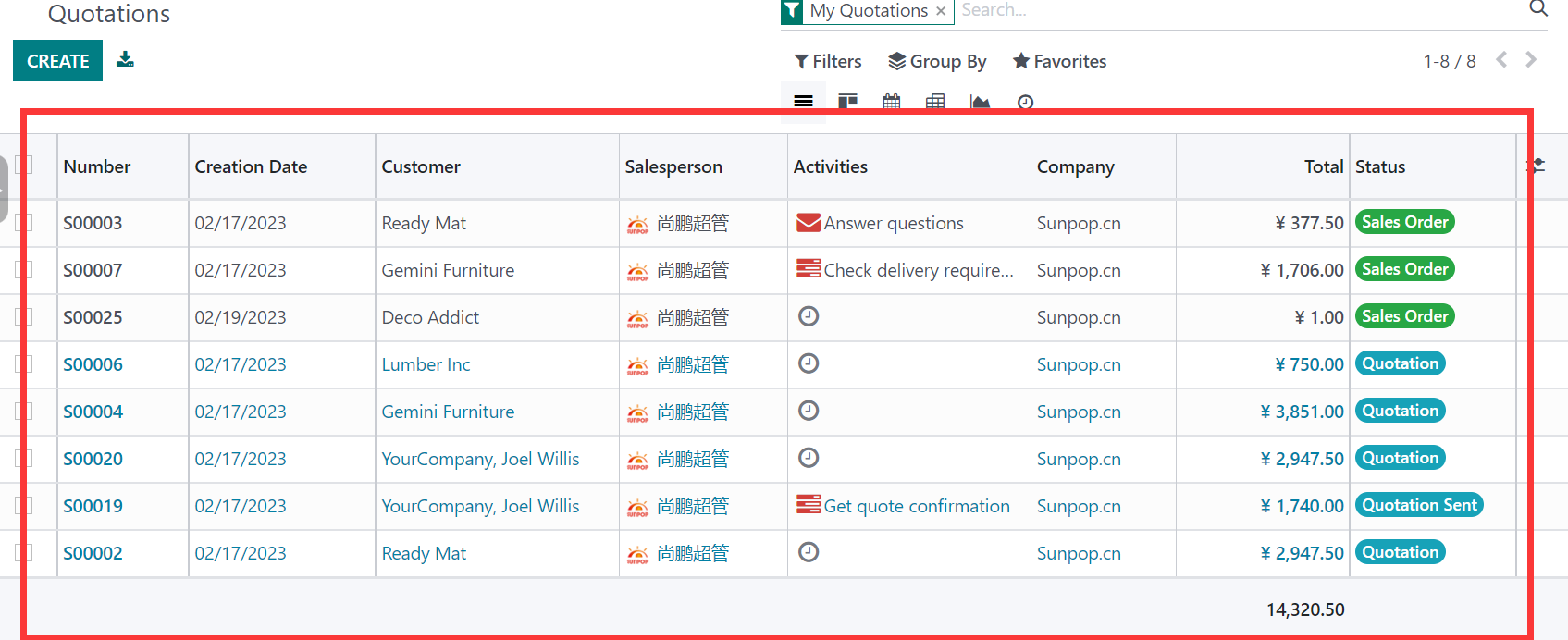Expand the Favorites dropdown
Screen dimensions: 1568x640
pyautogui.click(x=1059, y=61)
